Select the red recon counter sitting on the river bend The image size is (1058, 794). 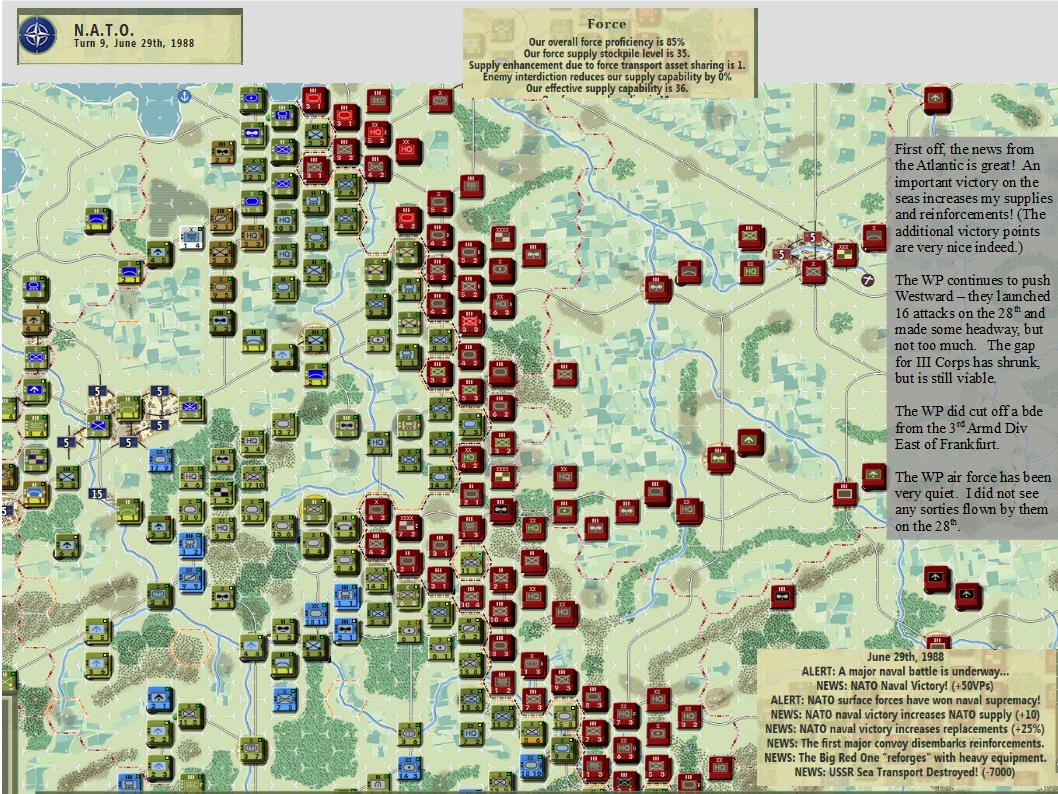(x=657, y=288)
